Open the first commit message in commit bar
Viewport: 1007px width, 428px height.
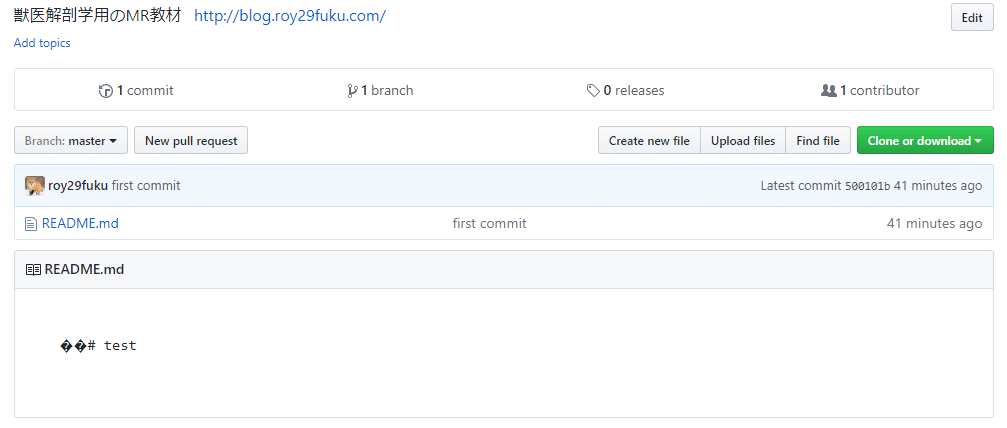(x=146, y=186)
